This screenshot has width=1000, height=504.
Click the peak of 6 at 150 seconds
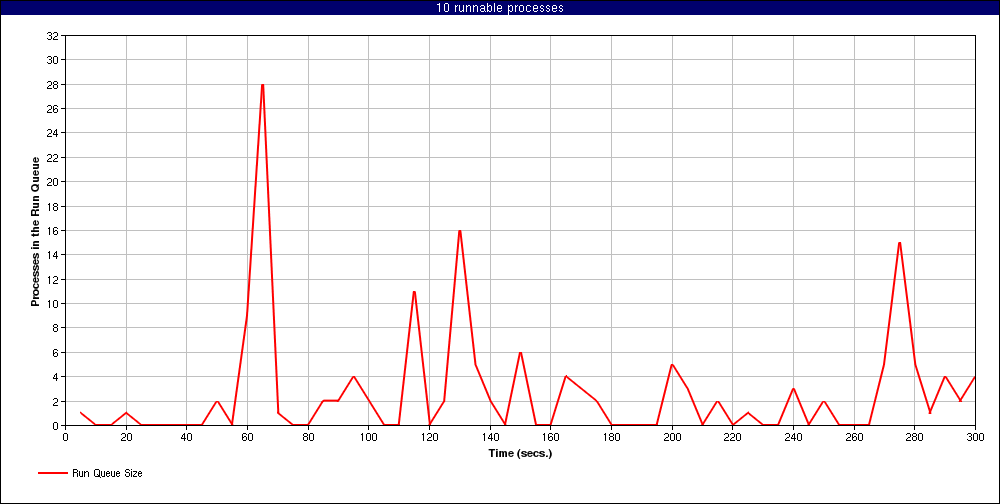(x=520, y=353)
